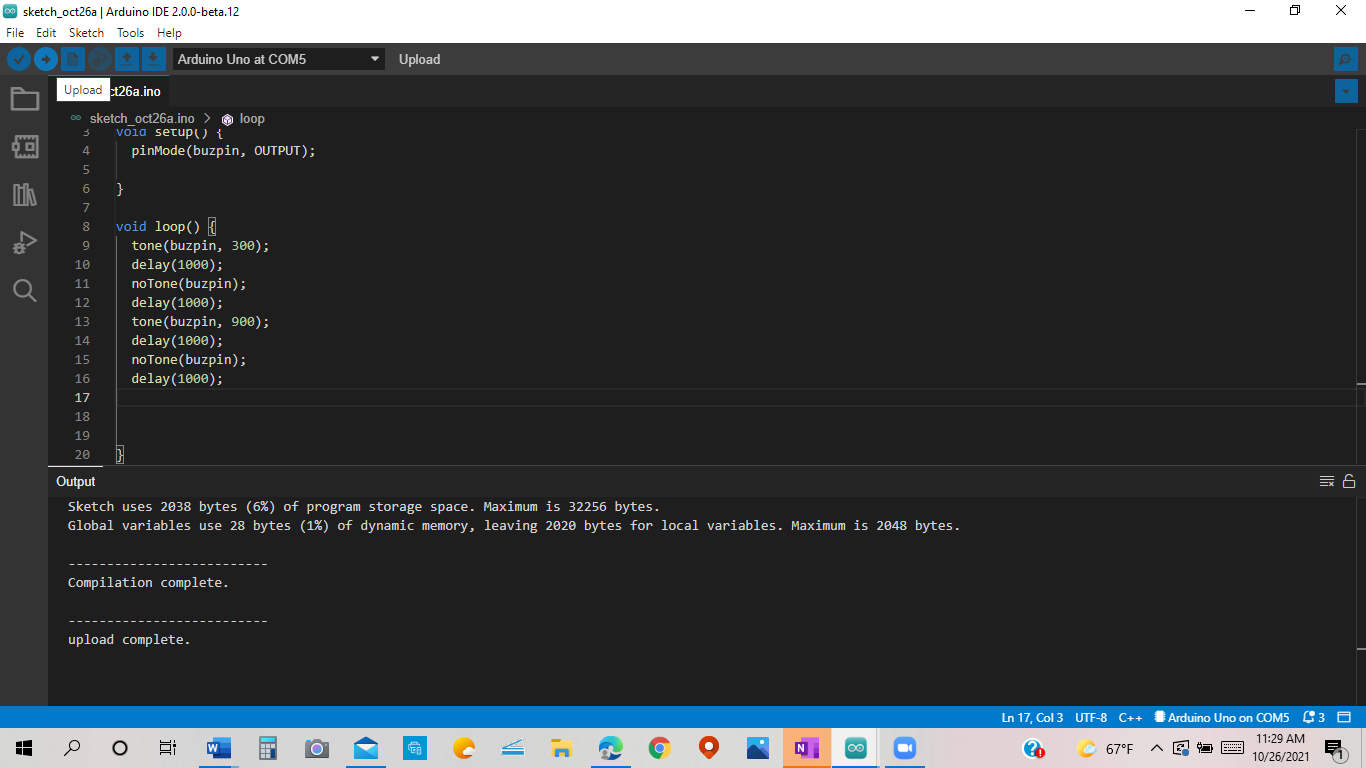This screenshot has height=768, width=1366.
Task: Click the UTF-8 encoding indicator
Action: click(x=1091, y=717)
